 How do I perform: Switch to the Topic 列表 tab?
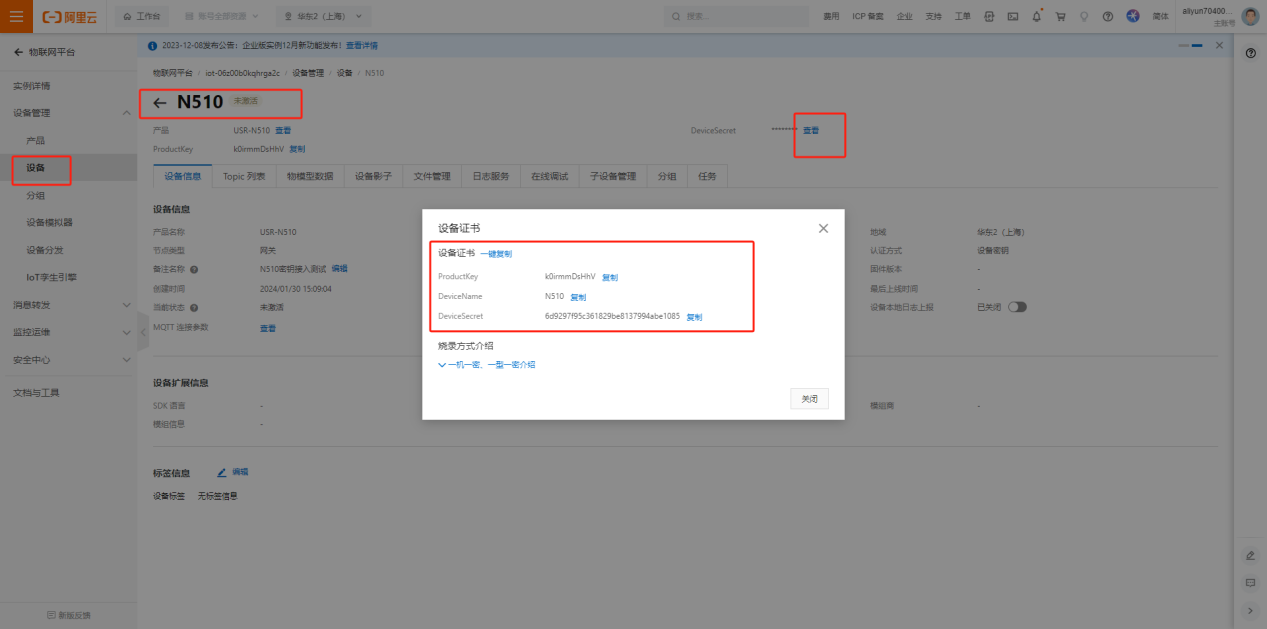click(x=244, y=176)
